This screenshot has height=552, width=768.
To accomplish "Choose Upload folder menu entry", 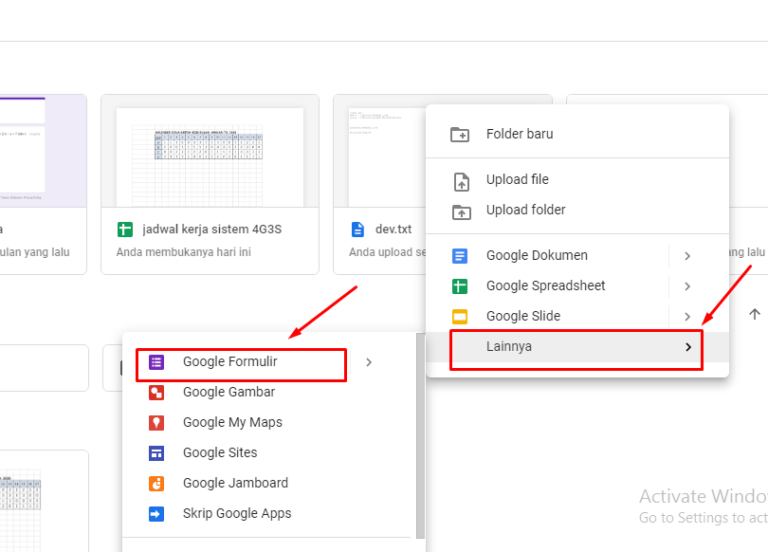I will [577, 210].
